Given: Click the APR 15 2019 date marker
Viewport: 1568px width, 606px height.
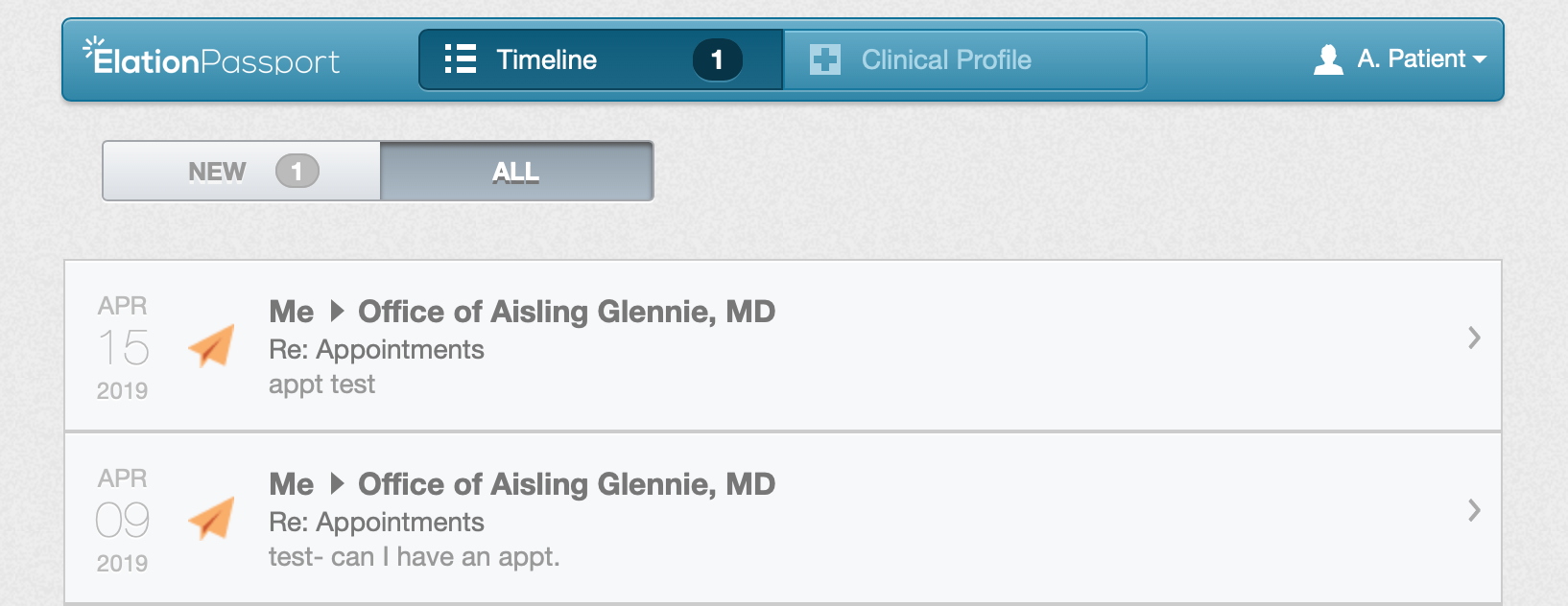Looking at the screenshot, I should pyautogui.click(x=123, y=347).
